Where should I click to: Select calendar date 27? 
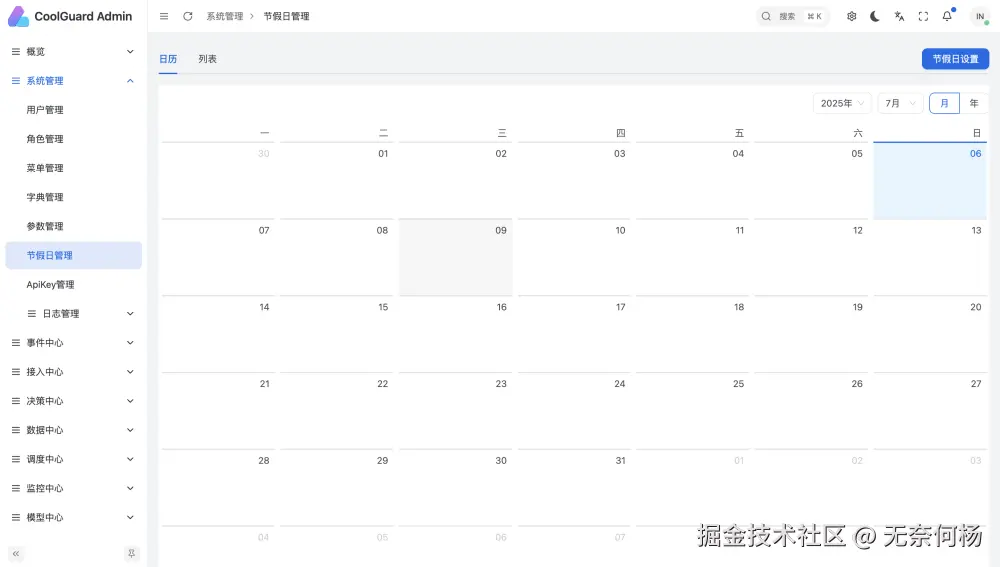point(930,411)
